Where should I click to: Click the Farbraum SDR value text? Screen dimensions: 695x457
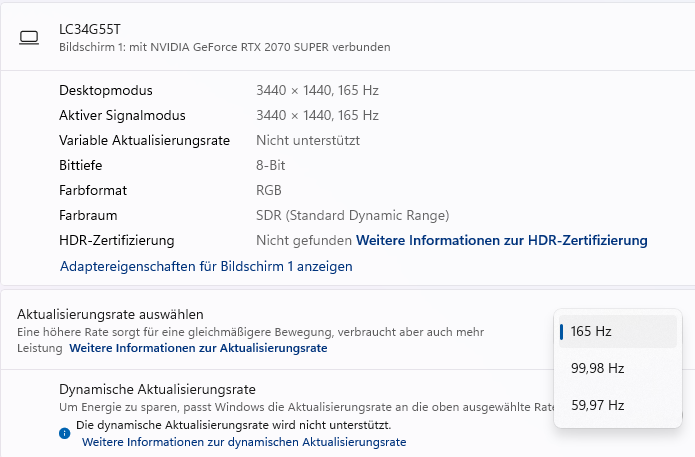(x=352, y=215)
